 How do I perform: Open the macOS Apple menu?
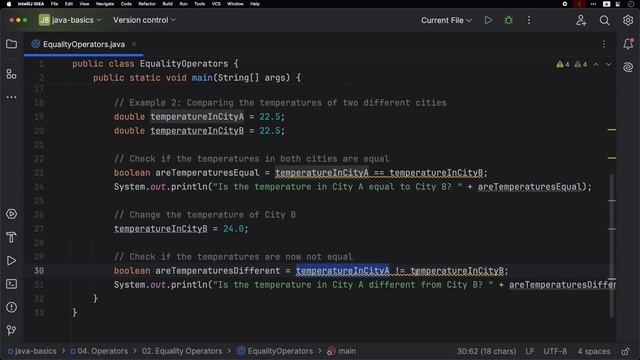click(x=9, y=4)
